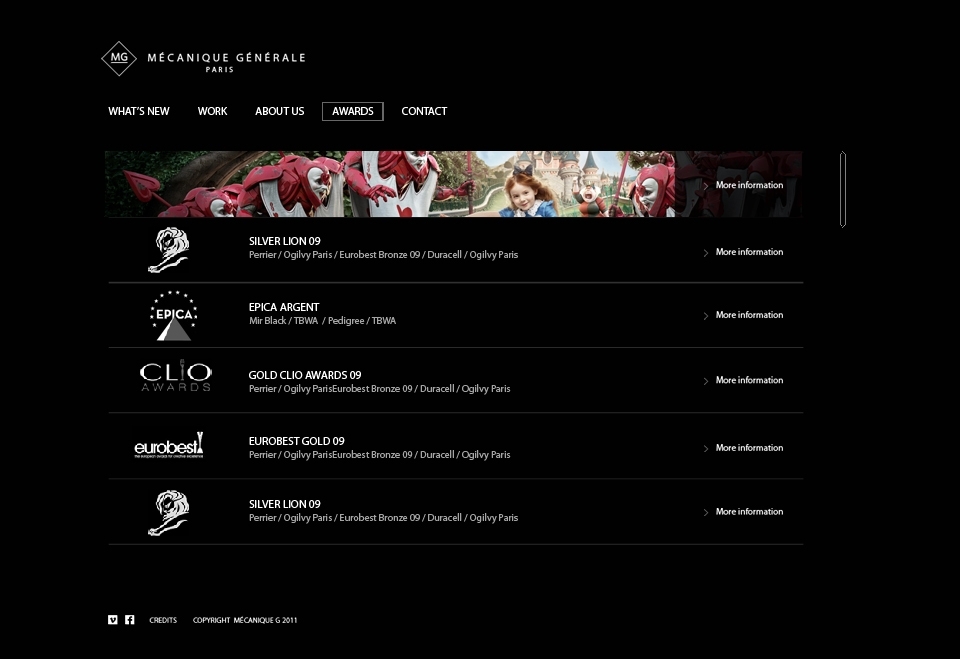Screen dimensions: 960x659
Task: Open the Credits link in the footer
Action: tap(163, 620)
